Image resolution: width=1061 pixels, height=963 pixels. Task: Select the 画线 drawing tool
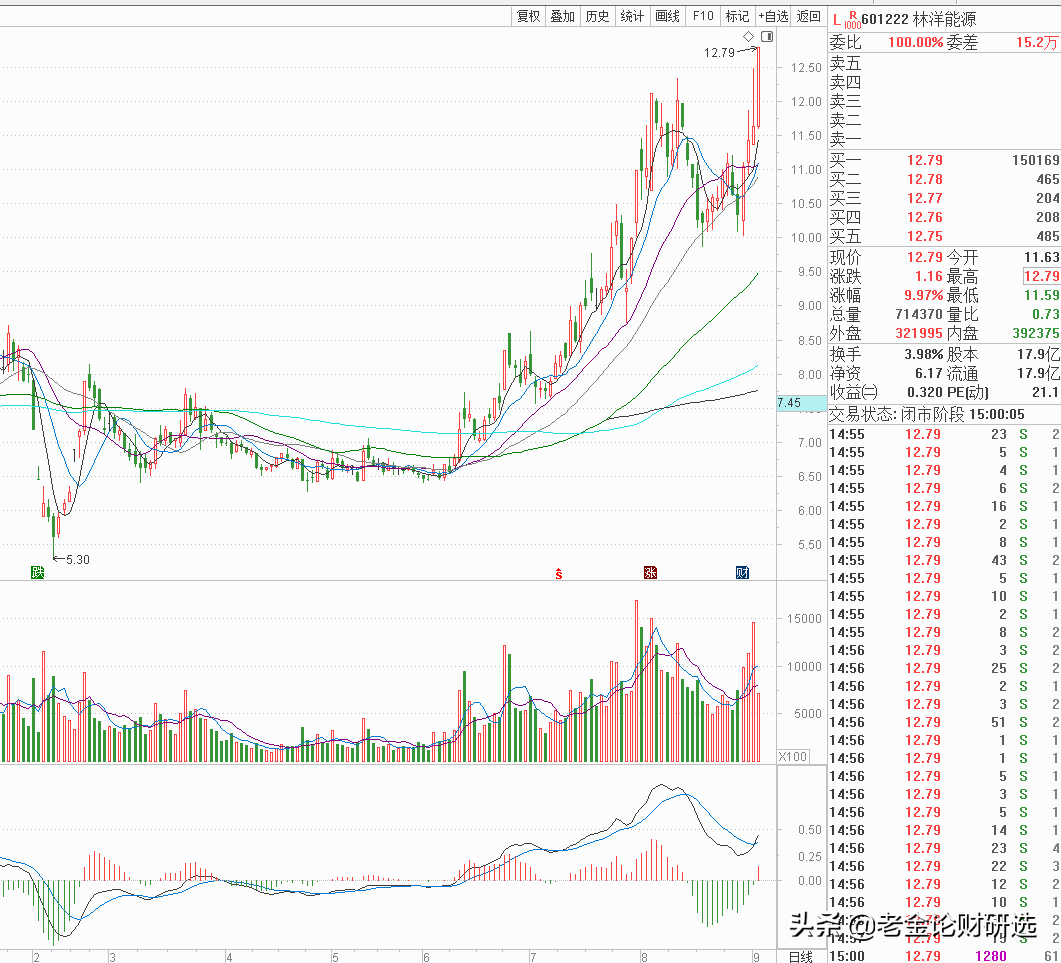click(668, 16)
